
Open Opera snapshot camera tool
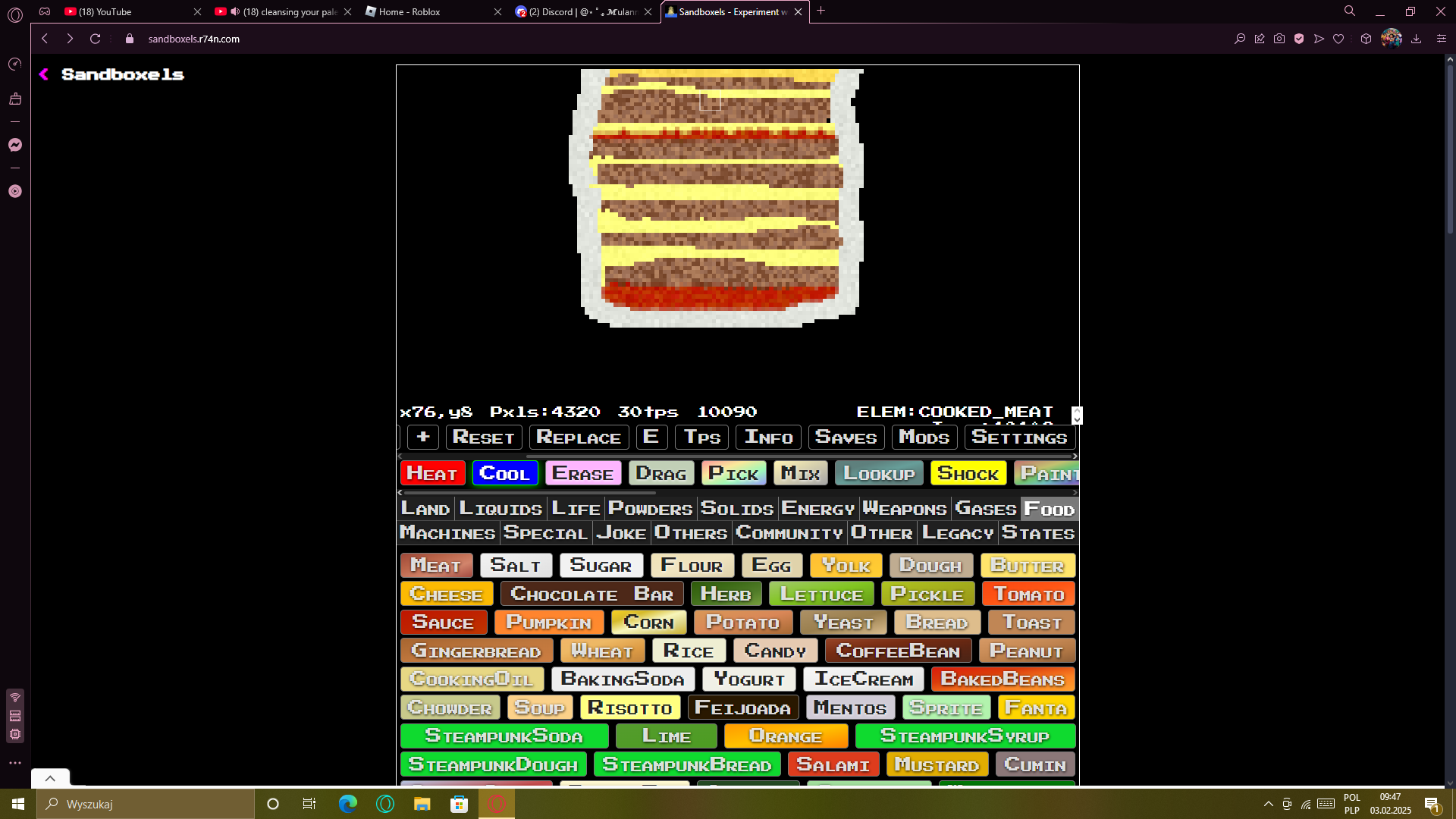(x=1279, y=39)
